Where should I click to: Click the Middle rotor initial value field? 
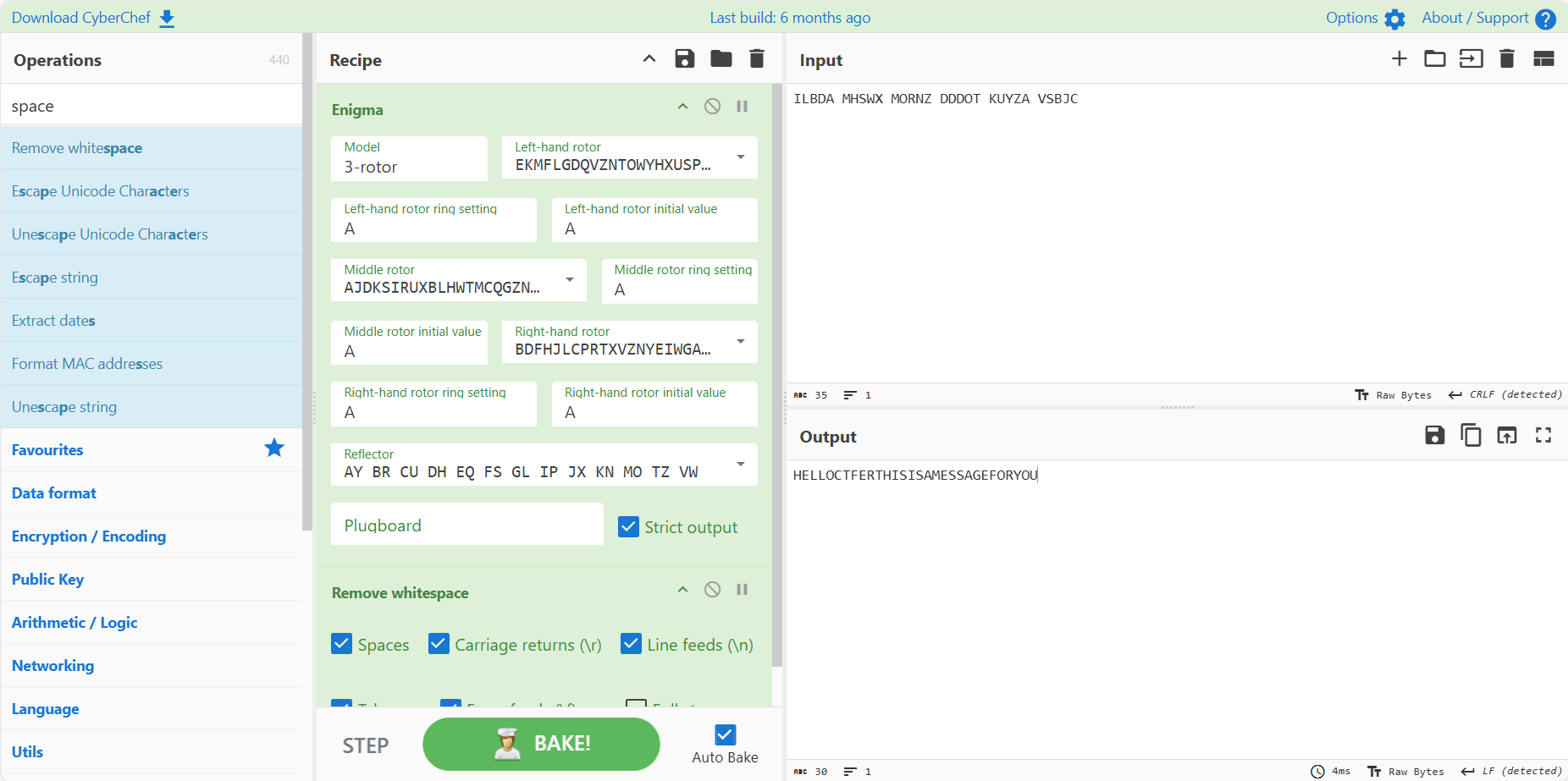coord(409,343)
